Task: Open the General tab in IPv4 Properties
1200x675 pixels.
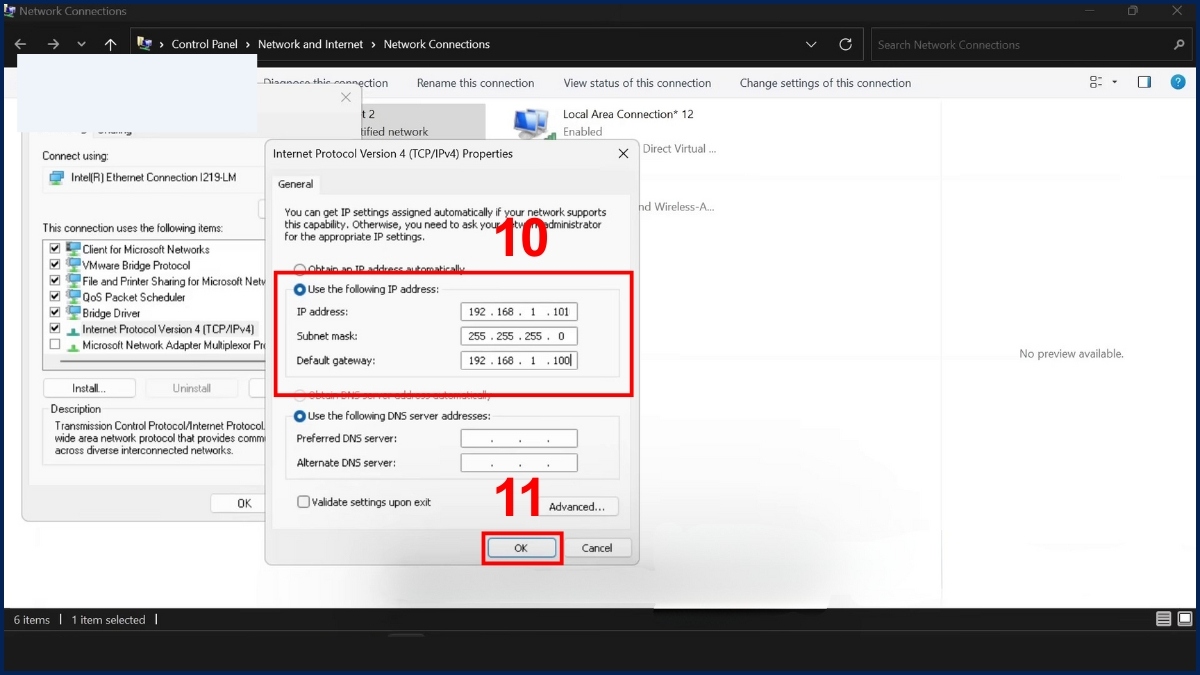Action: (x=295, y=184)
